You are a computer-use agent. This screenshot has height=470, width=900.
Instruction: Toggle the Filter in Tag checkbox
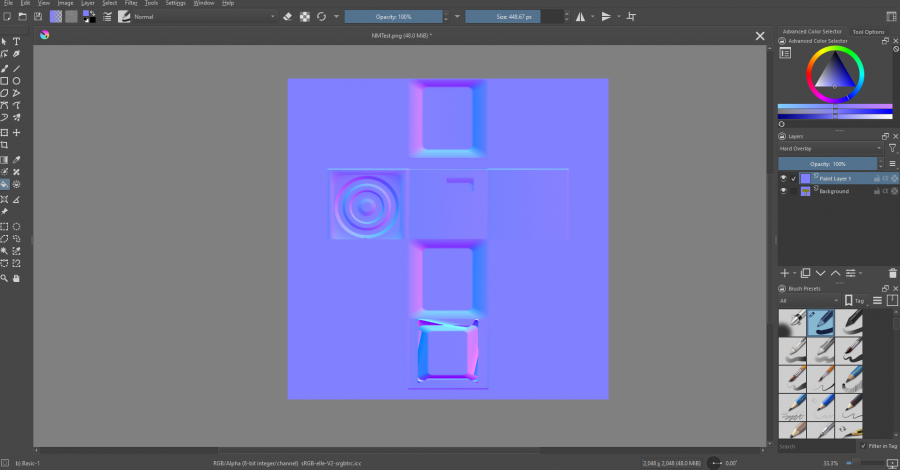(864, 445)
